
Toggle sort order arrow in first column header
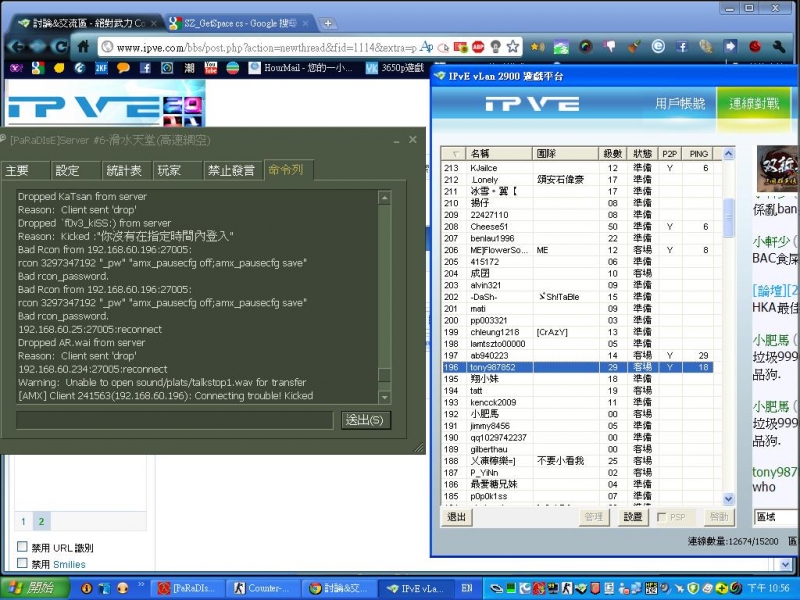[x=454, y=154]
